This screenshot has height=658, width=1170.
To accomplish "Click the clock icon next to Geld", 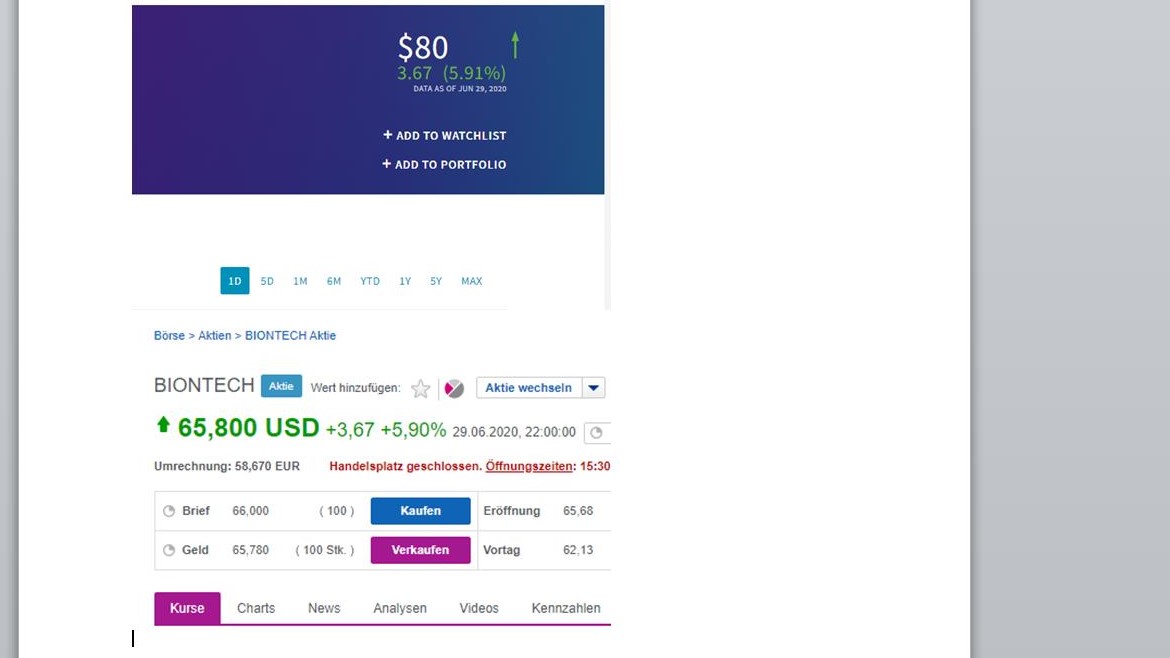I will tap(169, 550).
